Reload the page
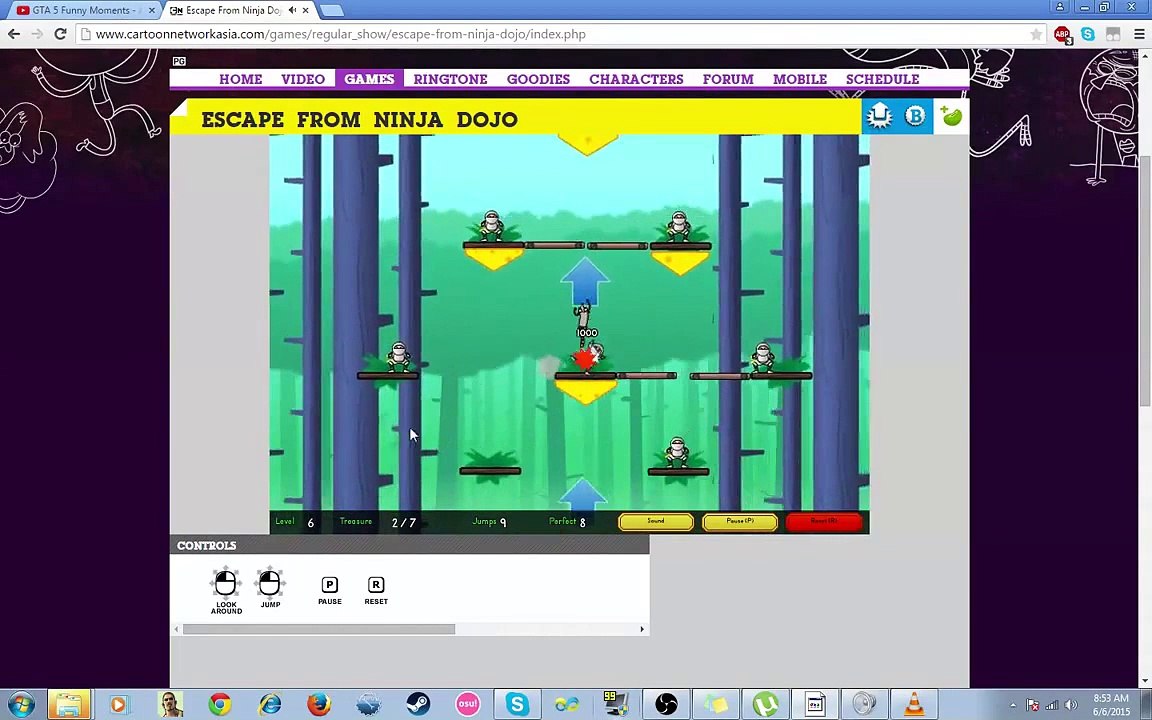Image resolution: width=1152 pixels, height=720 pixels. pos(60,34)
